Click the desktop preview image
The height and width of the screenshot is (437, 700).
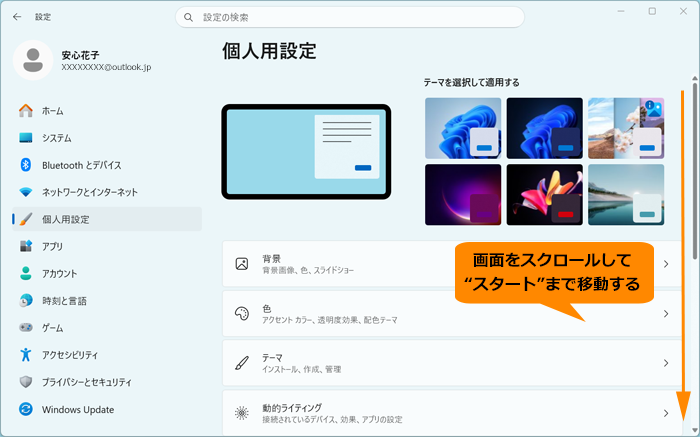click(x=306, y=152)
